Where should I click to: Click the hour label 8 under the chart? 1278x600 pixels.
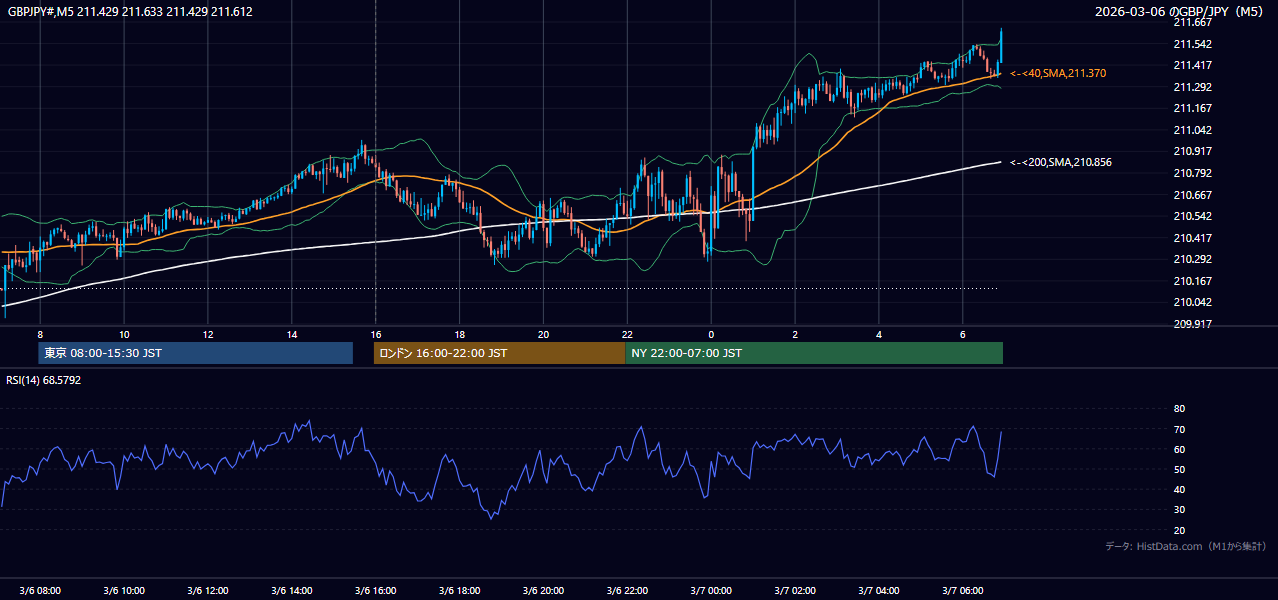40,334
